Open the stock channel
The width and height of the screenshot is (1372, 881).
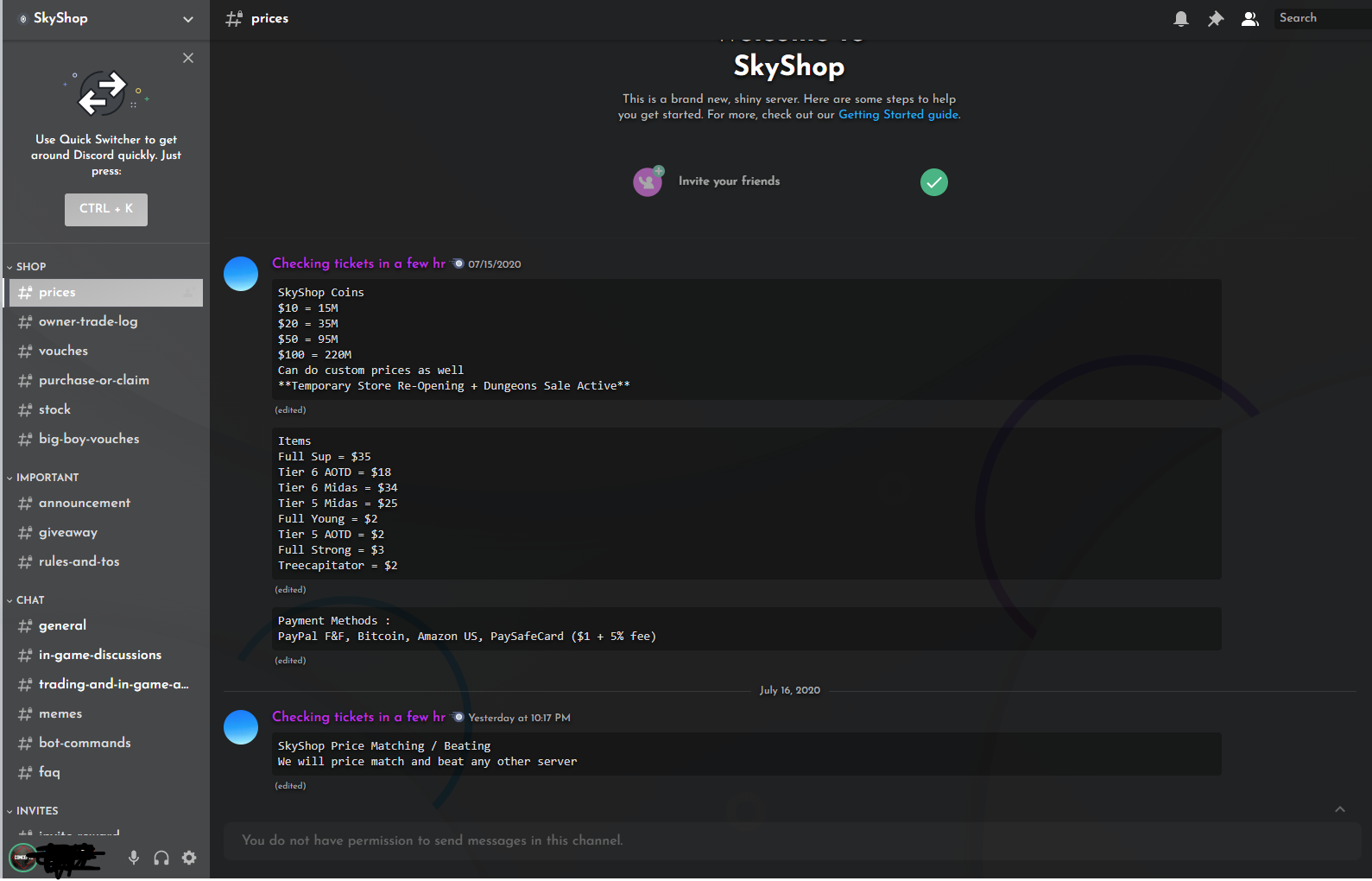tap(106, 410)
